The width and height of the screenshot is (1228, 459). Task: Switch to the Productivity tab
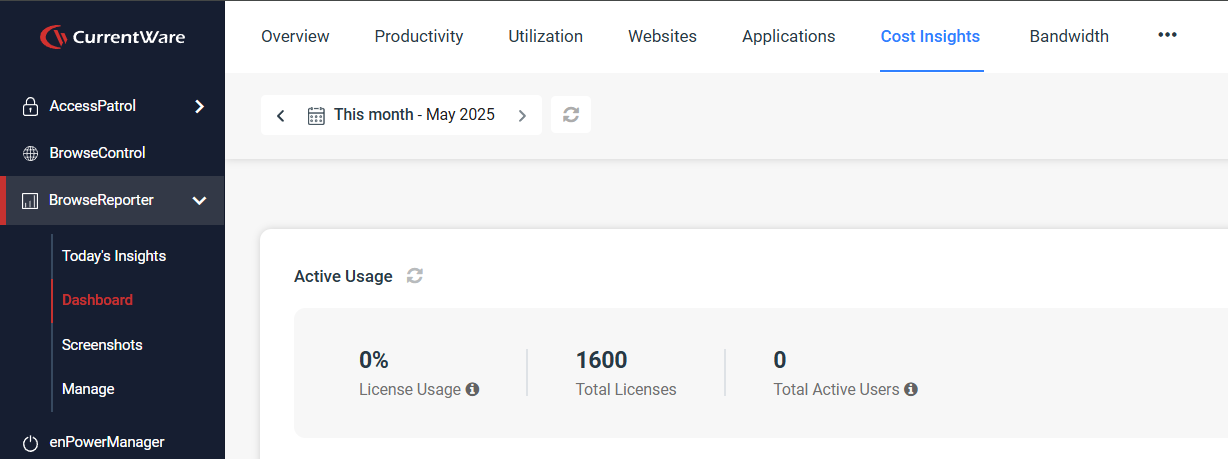pos(419,36)
